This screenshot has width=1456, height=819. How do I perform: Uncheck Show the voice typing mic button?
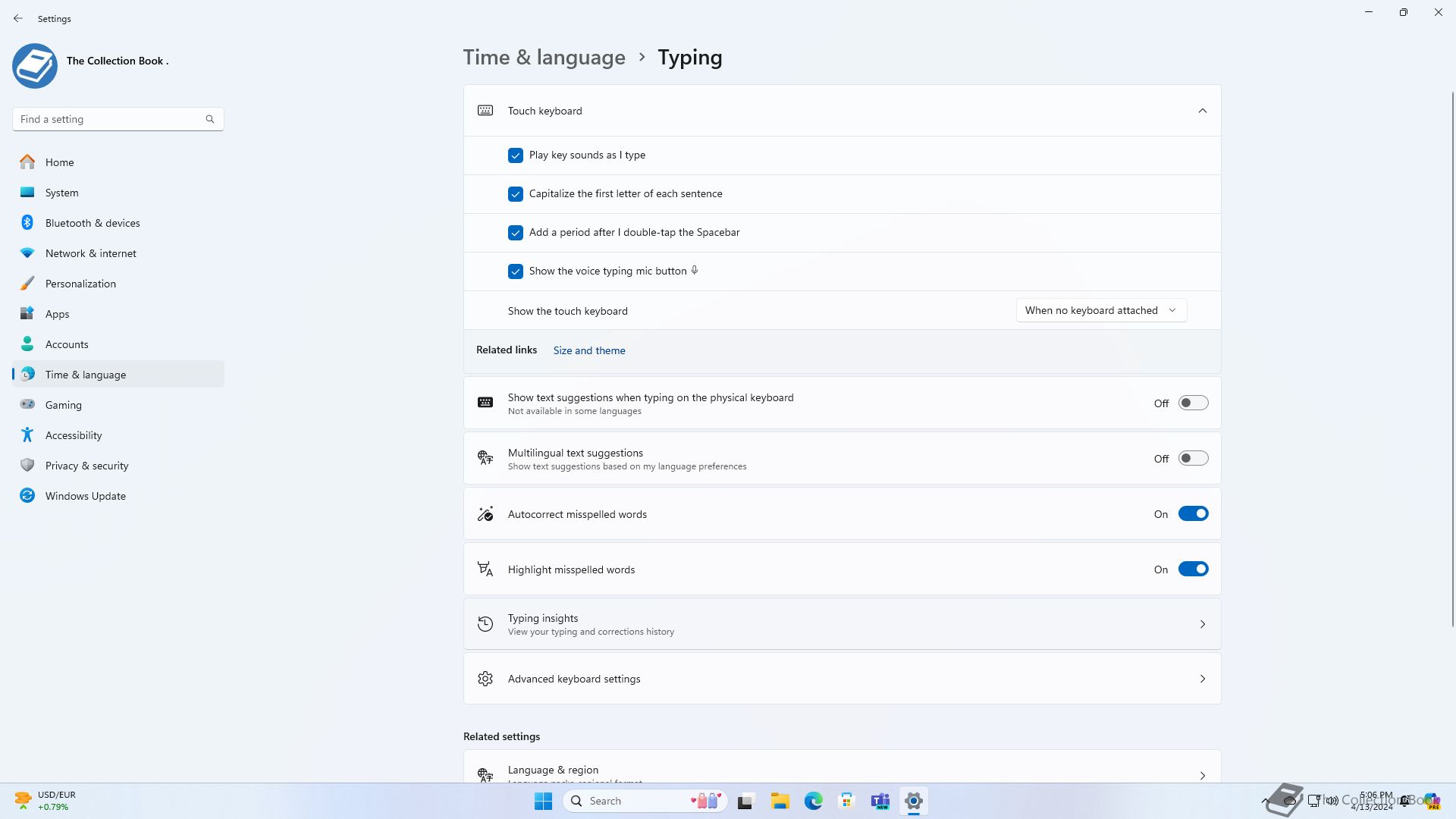[516, 271]
